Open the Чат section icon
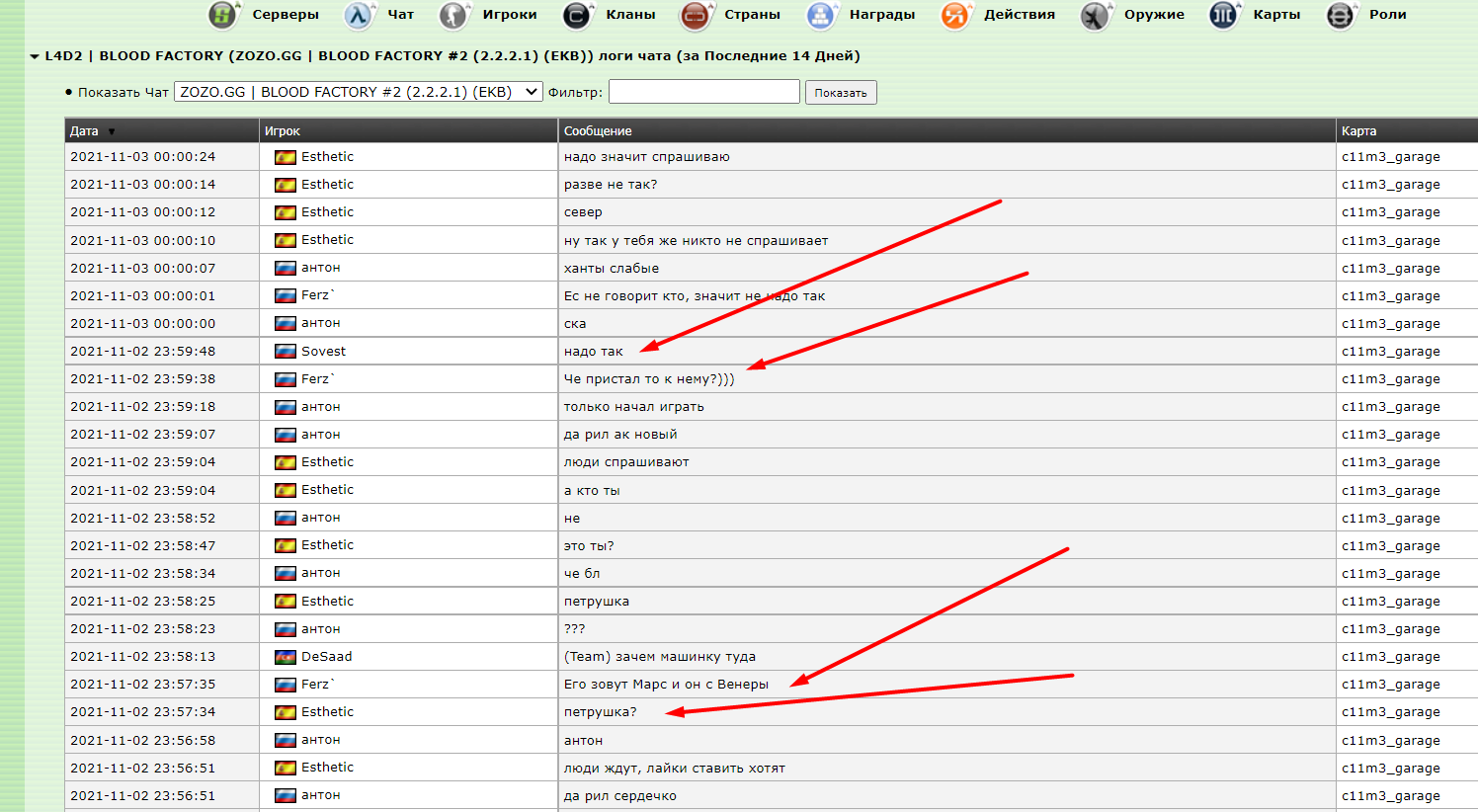Viewport: 1478px width, 812px height. pos(359,15)
